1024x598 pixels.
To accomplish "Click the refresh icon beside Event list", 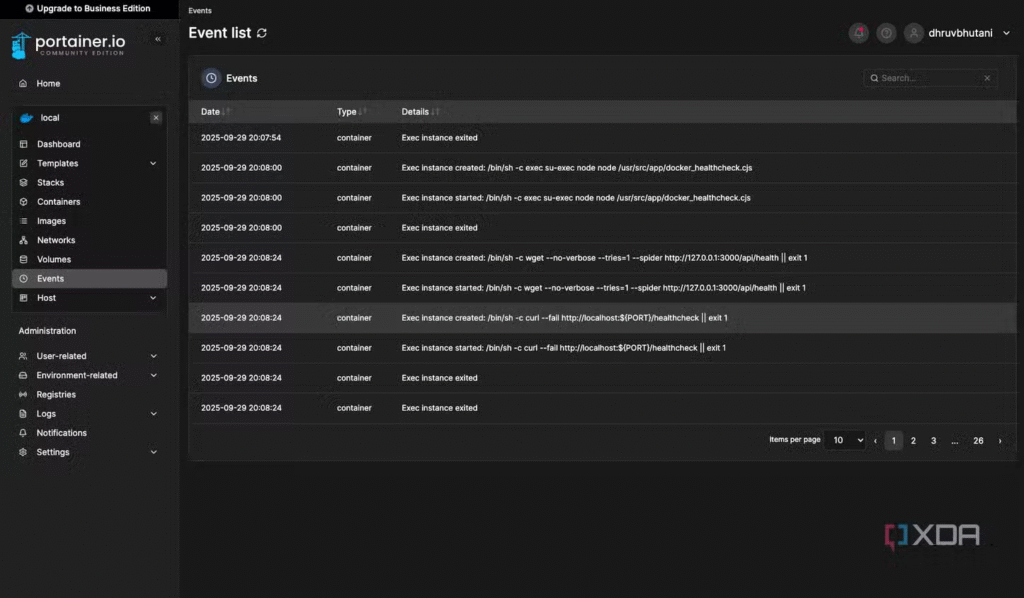I will click(x=262, y=33).
